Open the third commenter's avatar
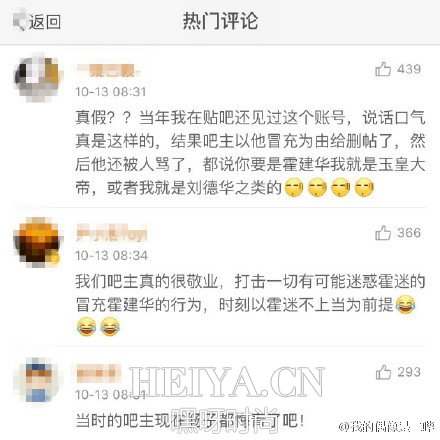 pyautogui.click(x=38, y=379)
